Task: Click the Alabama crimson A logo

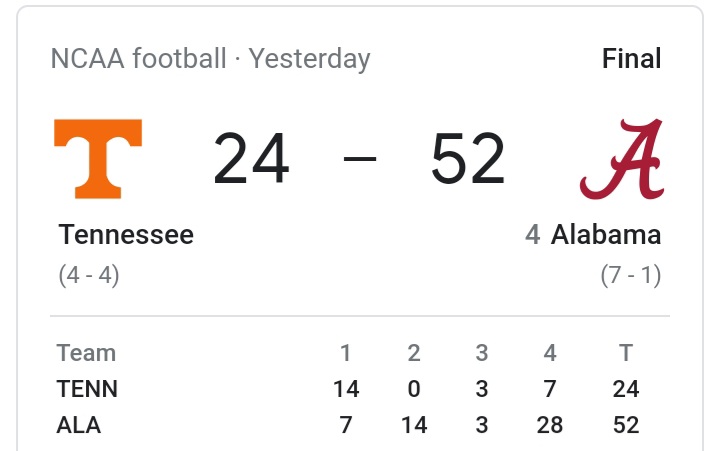Action: coord(622,158)
